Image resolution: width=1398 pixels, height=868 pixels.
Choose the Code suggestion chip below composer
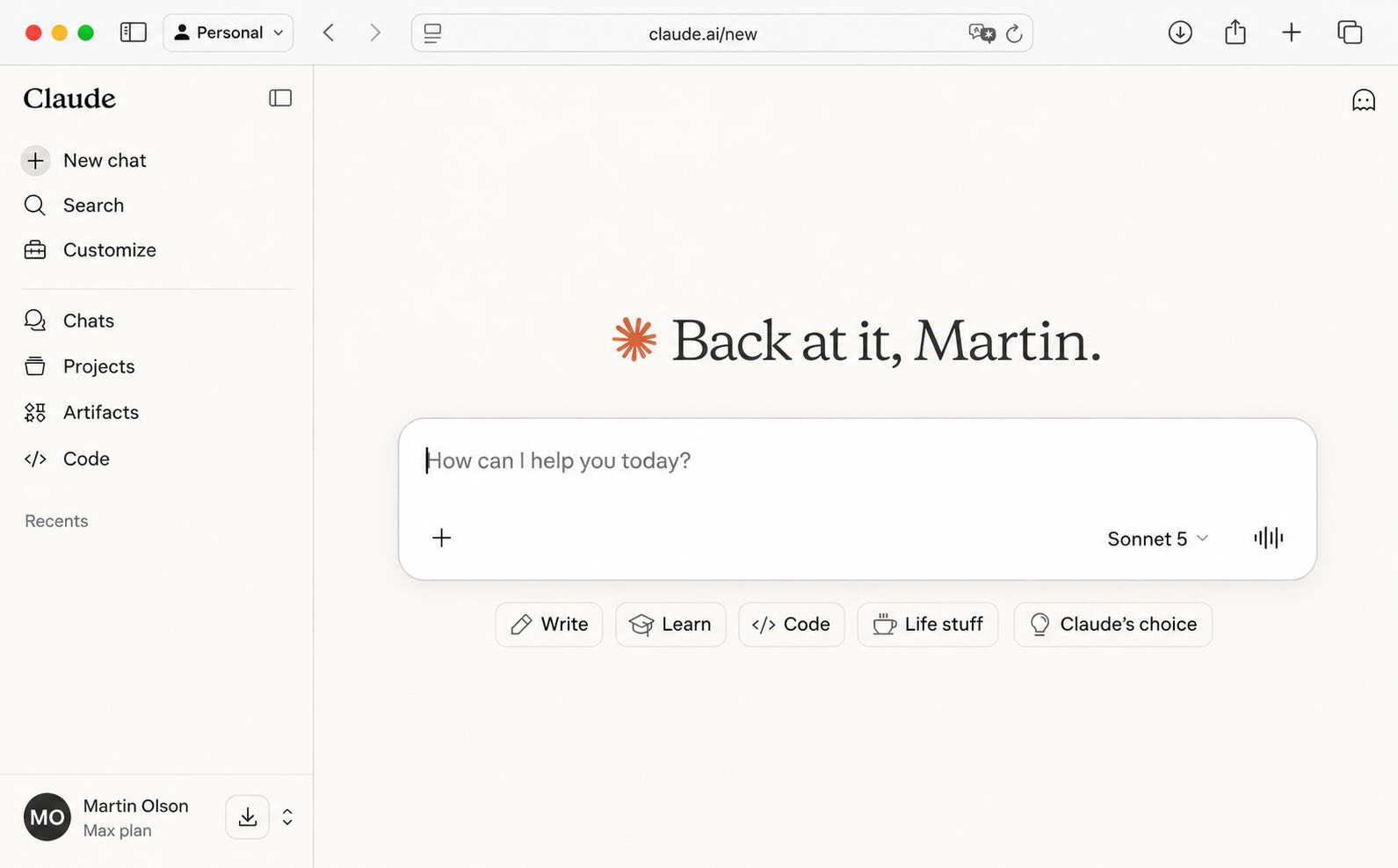792,625
